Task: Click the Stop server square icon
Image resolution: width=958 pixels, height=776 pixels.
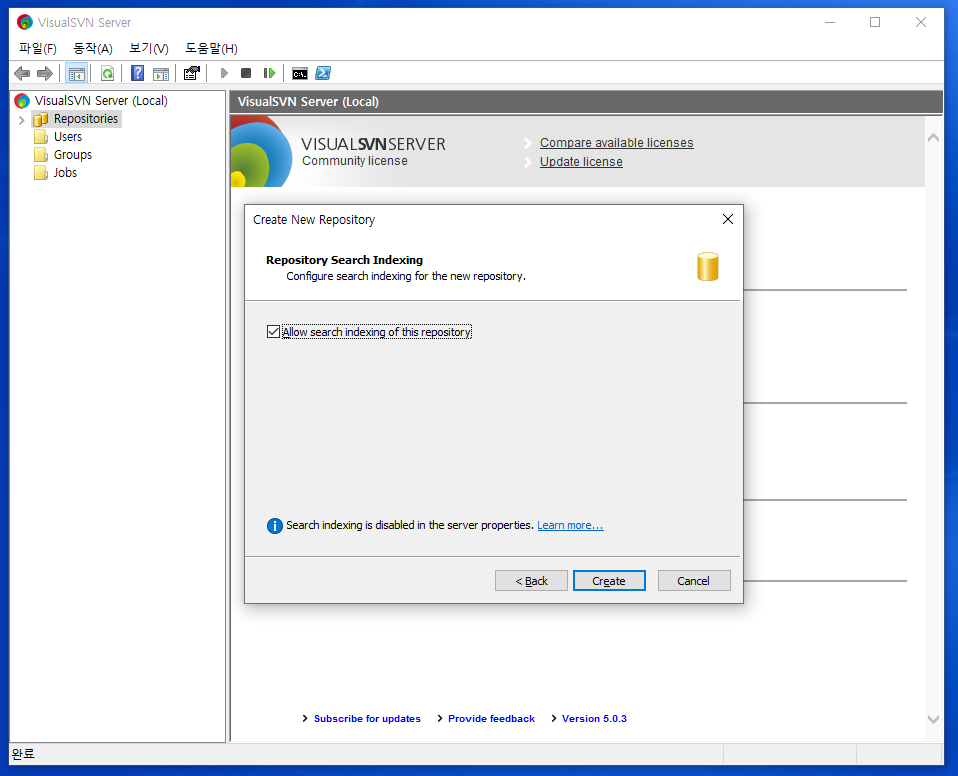Action: 246,73
